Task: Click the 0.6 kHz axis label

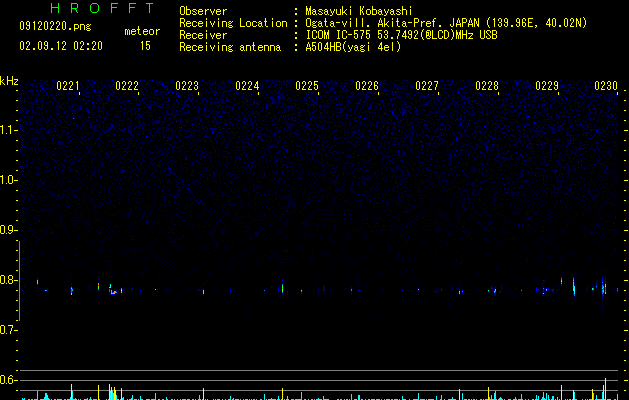Action: click(8, 380)
